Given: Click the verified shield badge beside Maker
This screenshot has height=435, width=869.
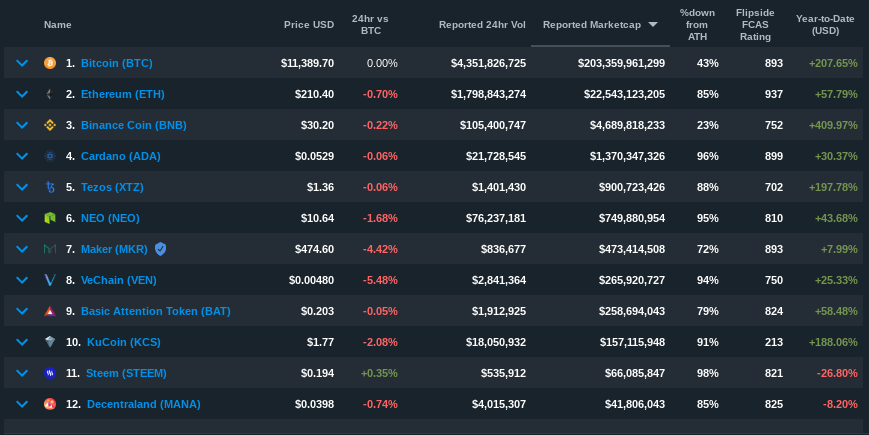Looking at the screenshot, I should (160, 249).
